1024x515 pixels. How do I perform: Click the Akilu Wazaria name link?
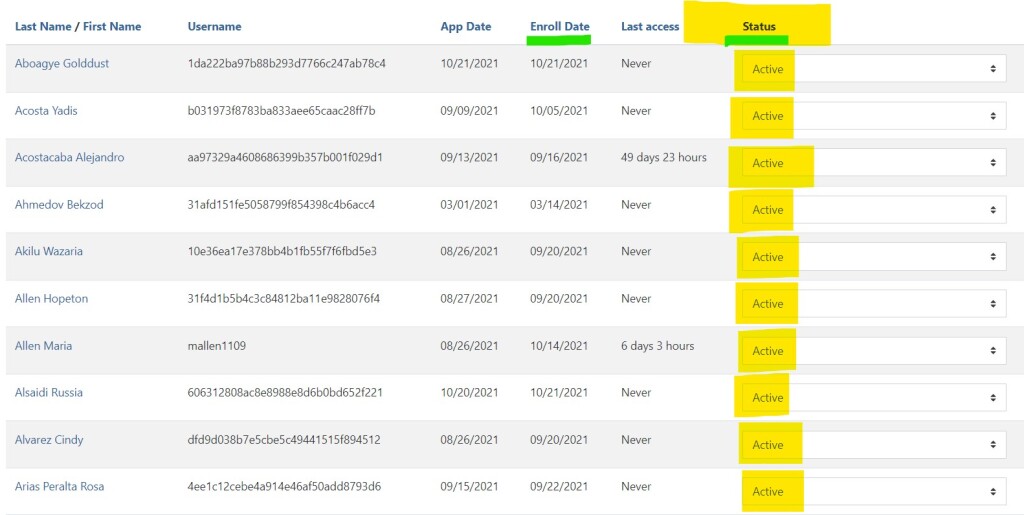click(x=49, y=252)
